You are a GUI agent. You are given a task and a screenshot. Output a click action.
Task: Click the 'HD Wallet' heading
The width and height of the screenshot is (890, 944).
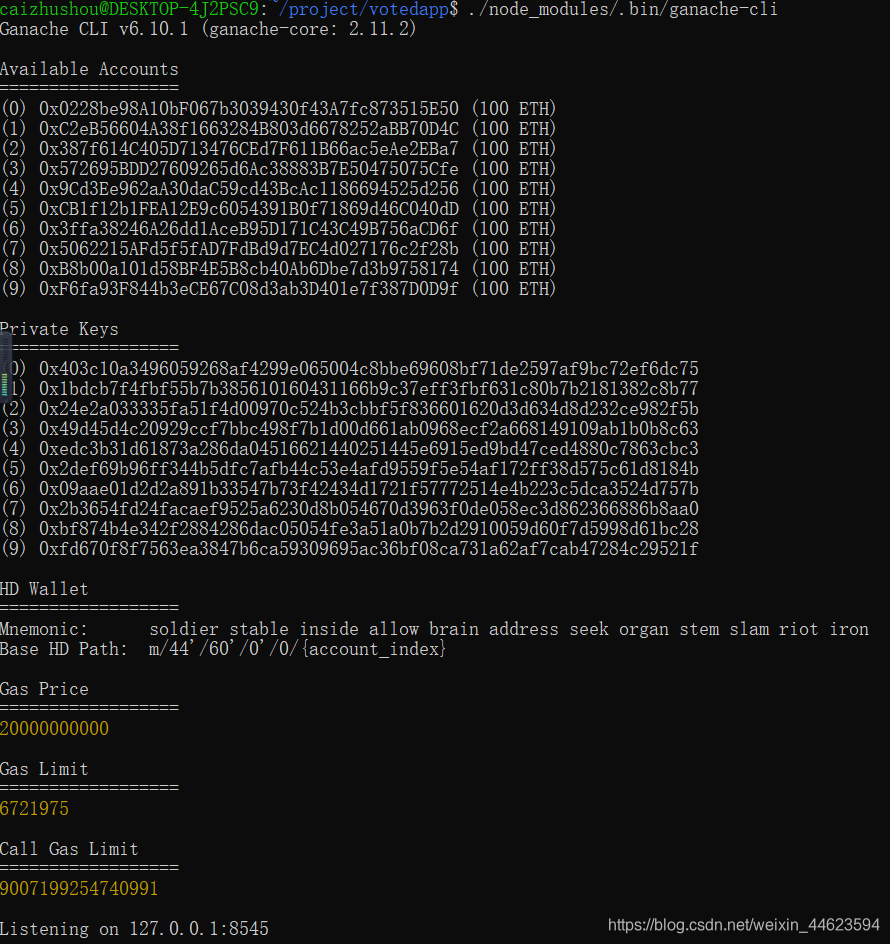[44, 589]
